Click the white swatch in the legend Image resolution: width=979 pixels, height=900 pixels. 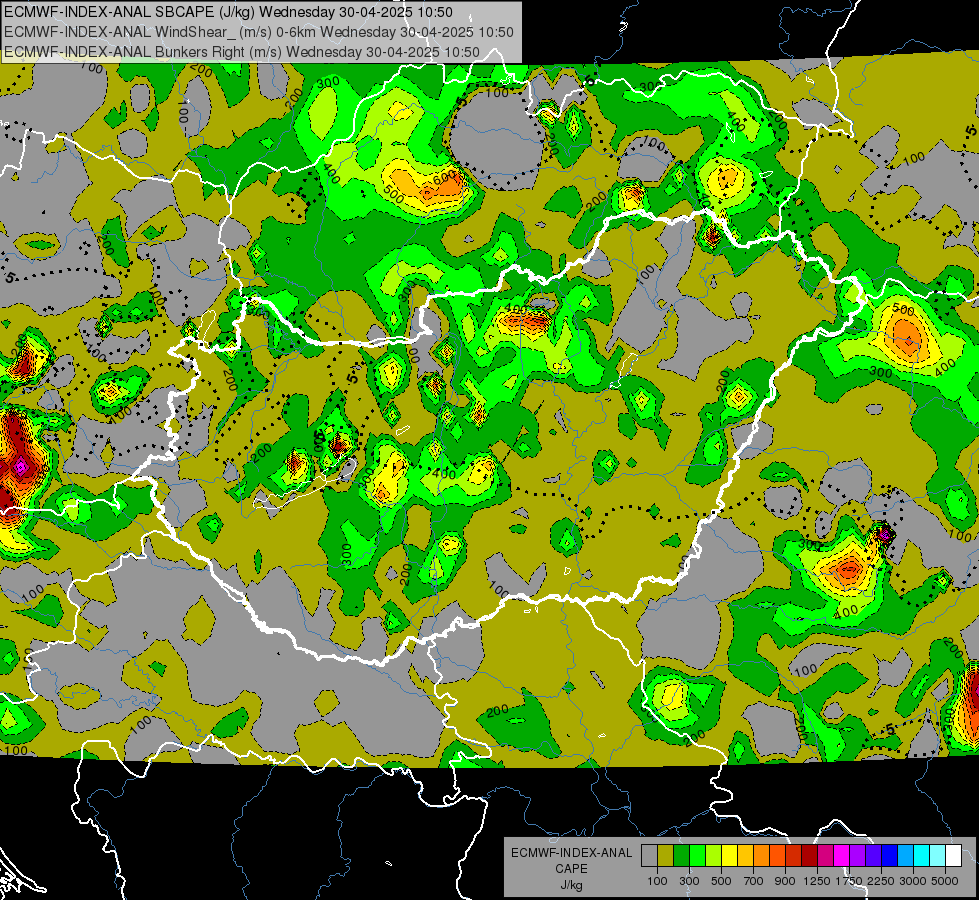coord(953,856)
